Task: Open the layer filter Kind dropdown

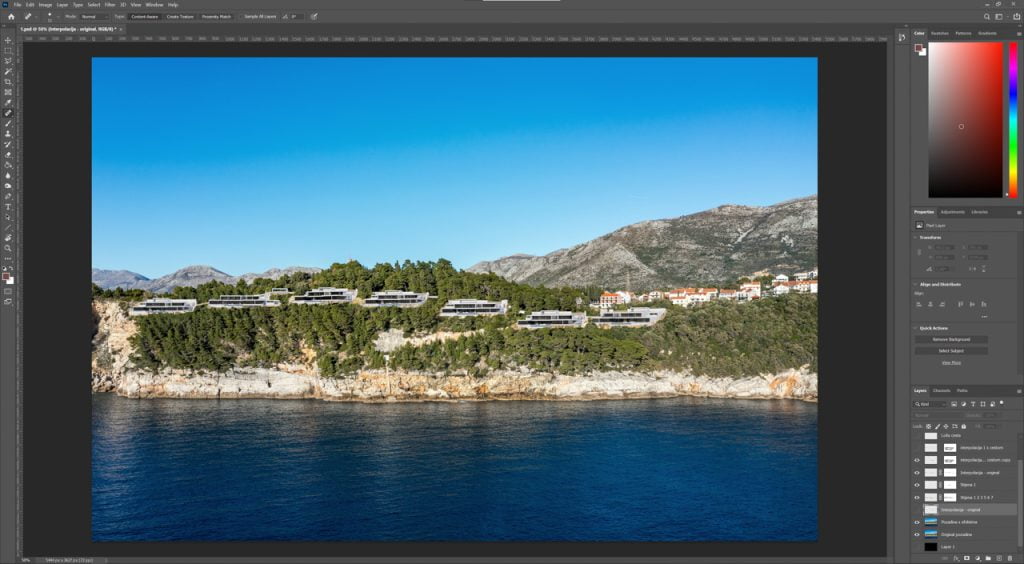Action: [930, 404]
